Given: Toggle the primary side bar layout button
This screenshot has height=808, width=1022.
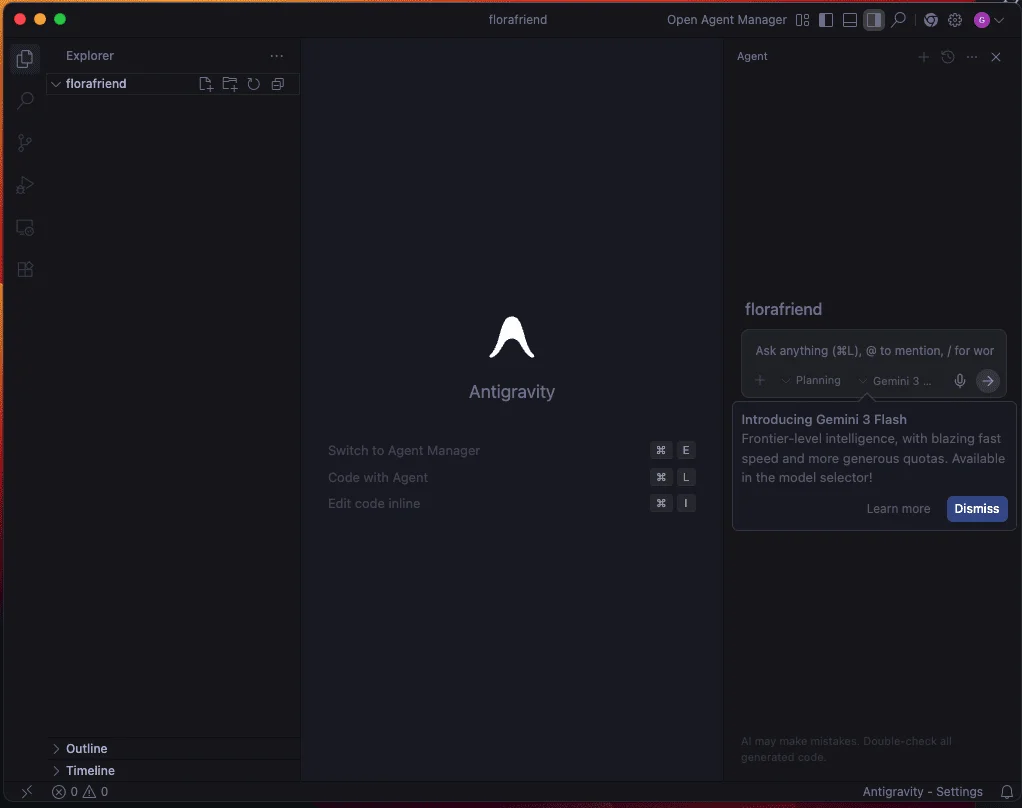Looking at the screenshot, I should (x=826, y=20).
